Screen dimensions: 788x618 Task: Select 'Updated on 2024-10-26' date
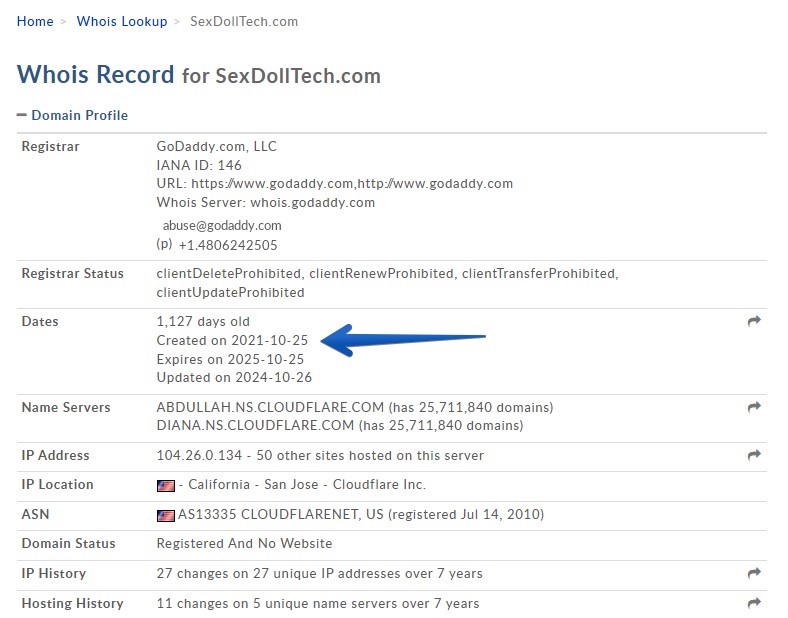pos(234,377)
